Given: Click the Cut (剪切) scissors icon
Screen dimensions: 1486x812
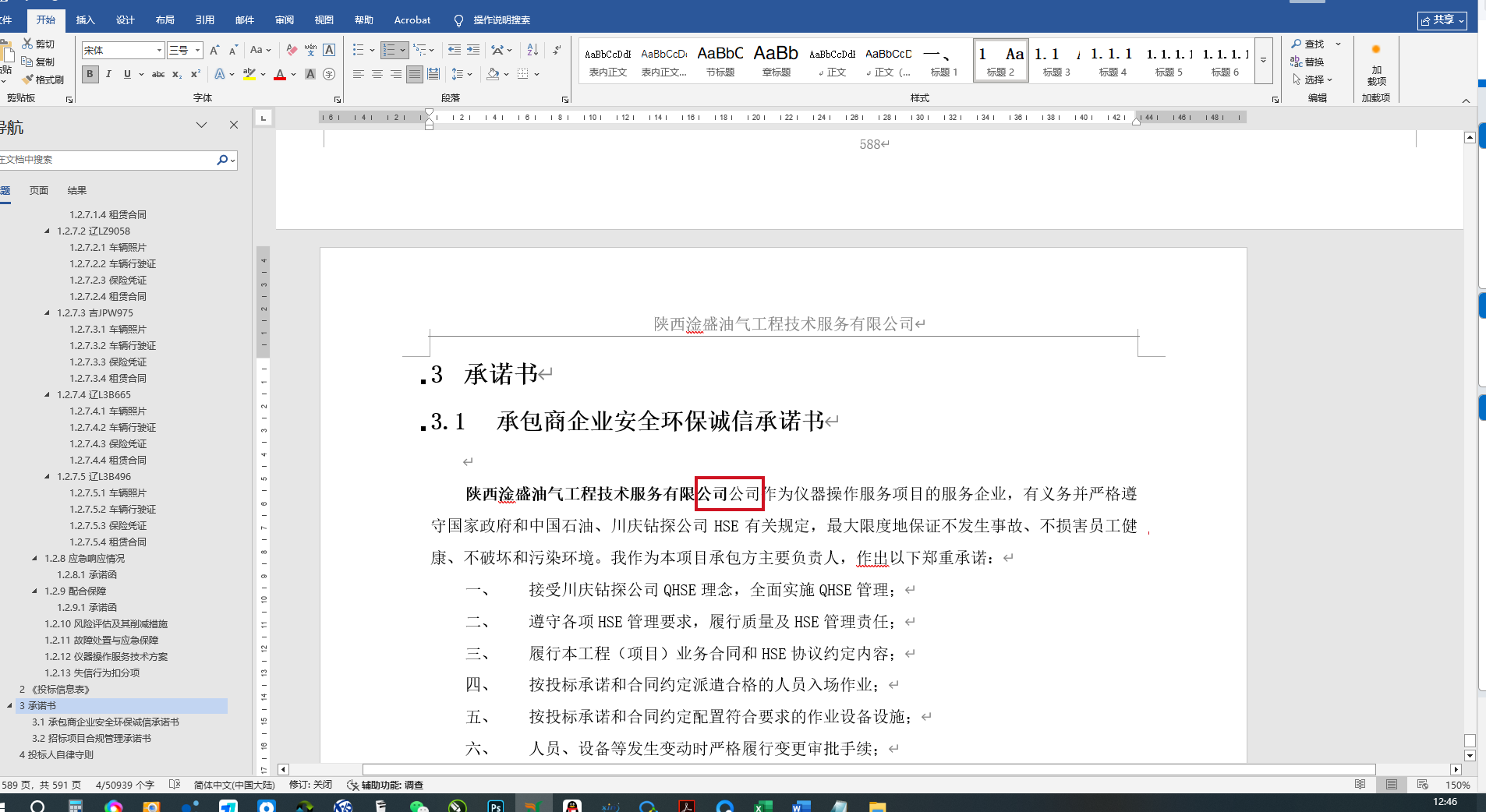Looking at the screenshot, I should [x=38, y=44].
